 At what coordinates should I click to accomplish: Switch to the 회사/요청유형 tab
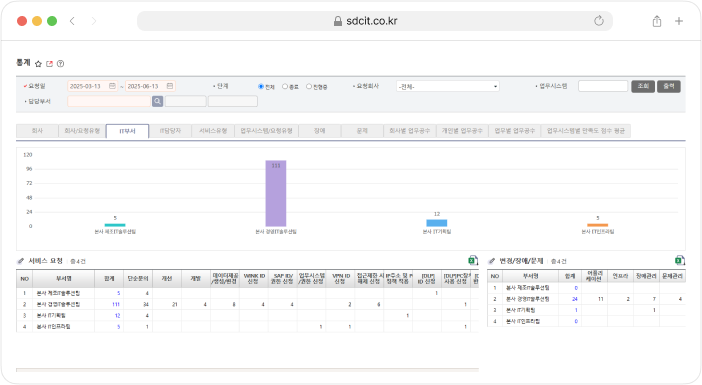[x=82, y=131]
